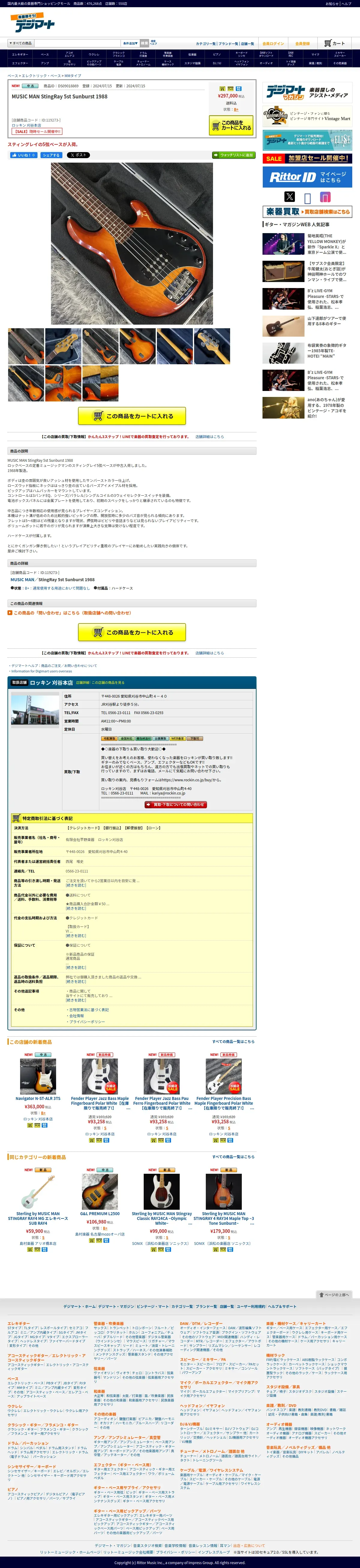Open the エレキギター navigation tab
Image resolution: width=360 pixels, height=1568 pixels.
coord(20,54)
